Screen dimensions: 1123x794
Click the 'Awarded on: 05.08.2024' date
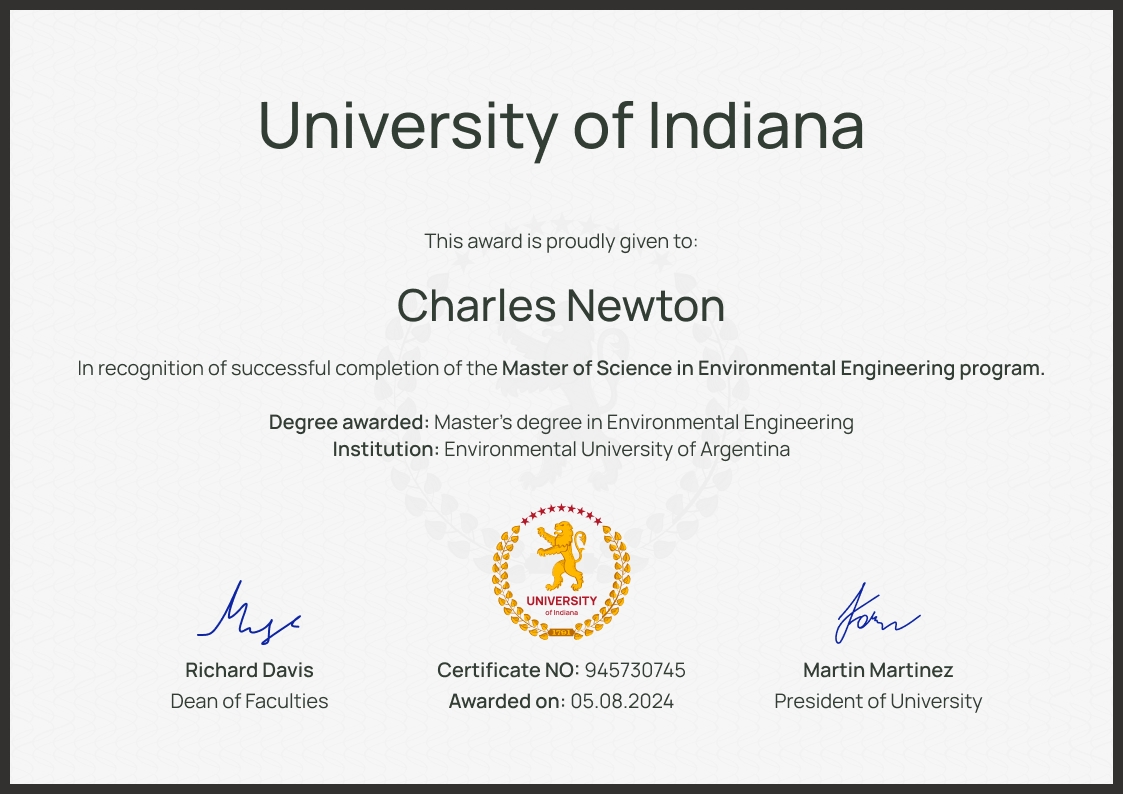tap(561, 701)
